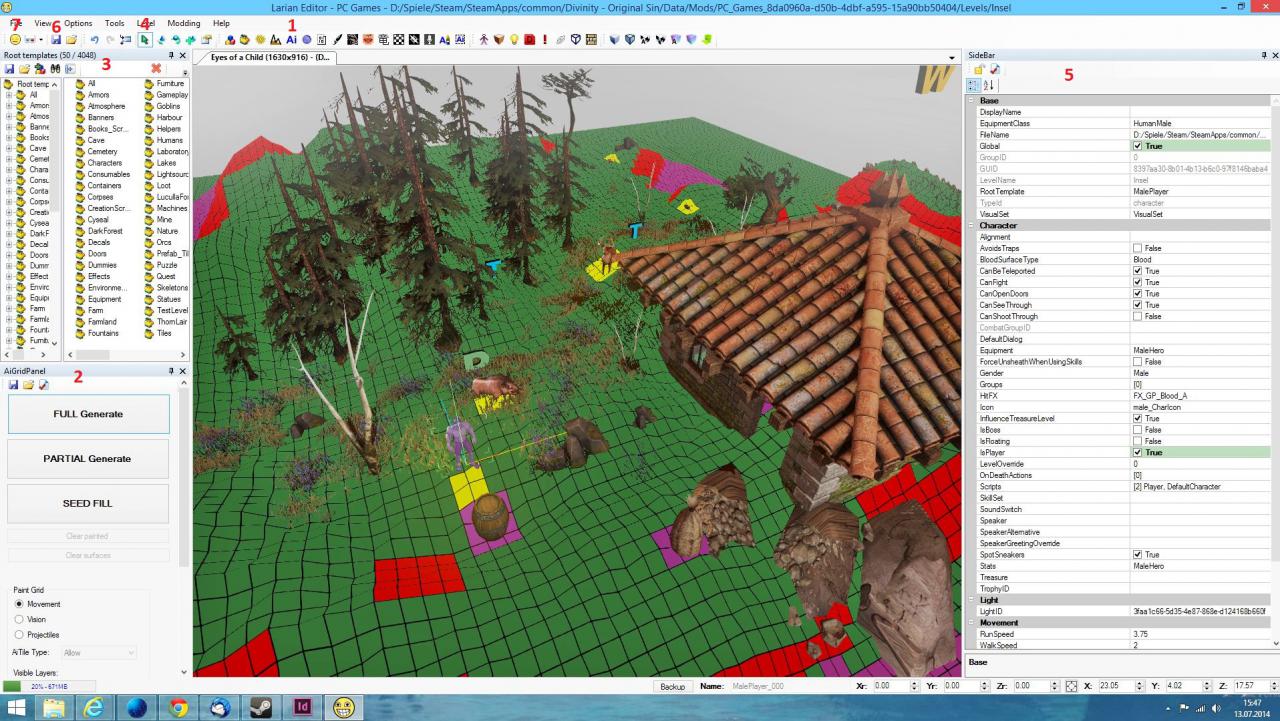Select the Vision paint grid radio button
Viewport: 1280px width, 721px height.
tap(19, 619)
